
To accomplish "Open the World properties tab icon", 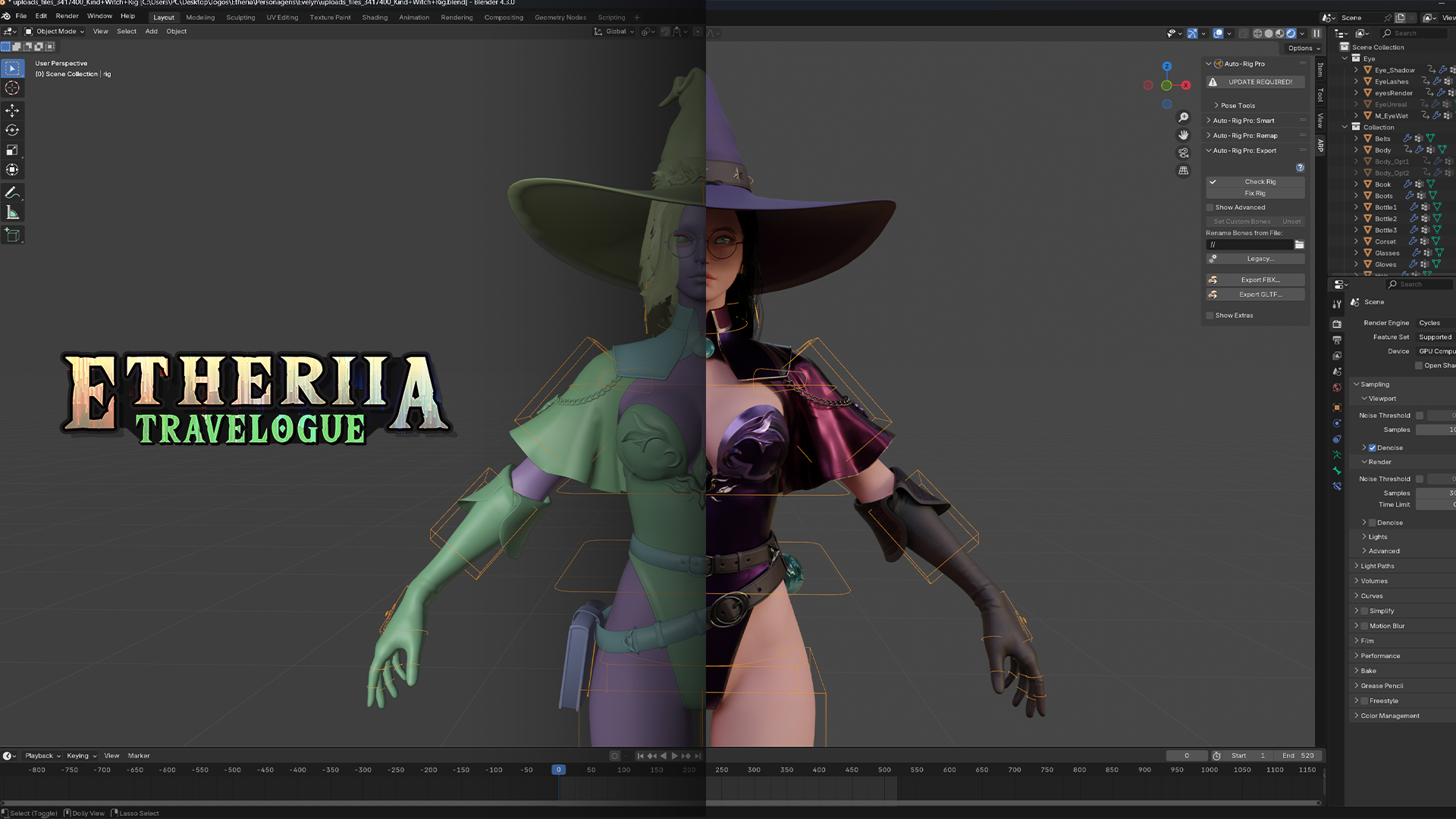I will tap(1337, 388).
